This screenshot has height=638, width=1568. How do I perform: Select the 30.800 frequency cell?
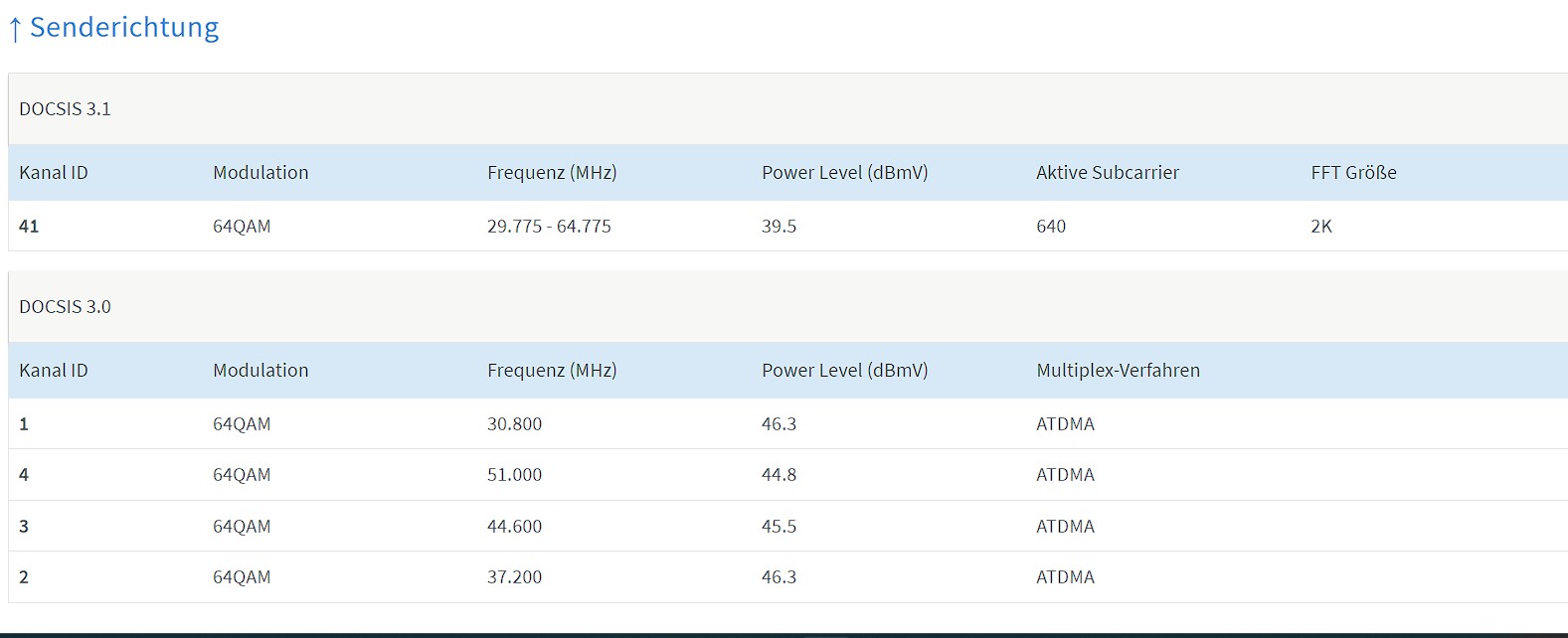[x=514, y=424]
